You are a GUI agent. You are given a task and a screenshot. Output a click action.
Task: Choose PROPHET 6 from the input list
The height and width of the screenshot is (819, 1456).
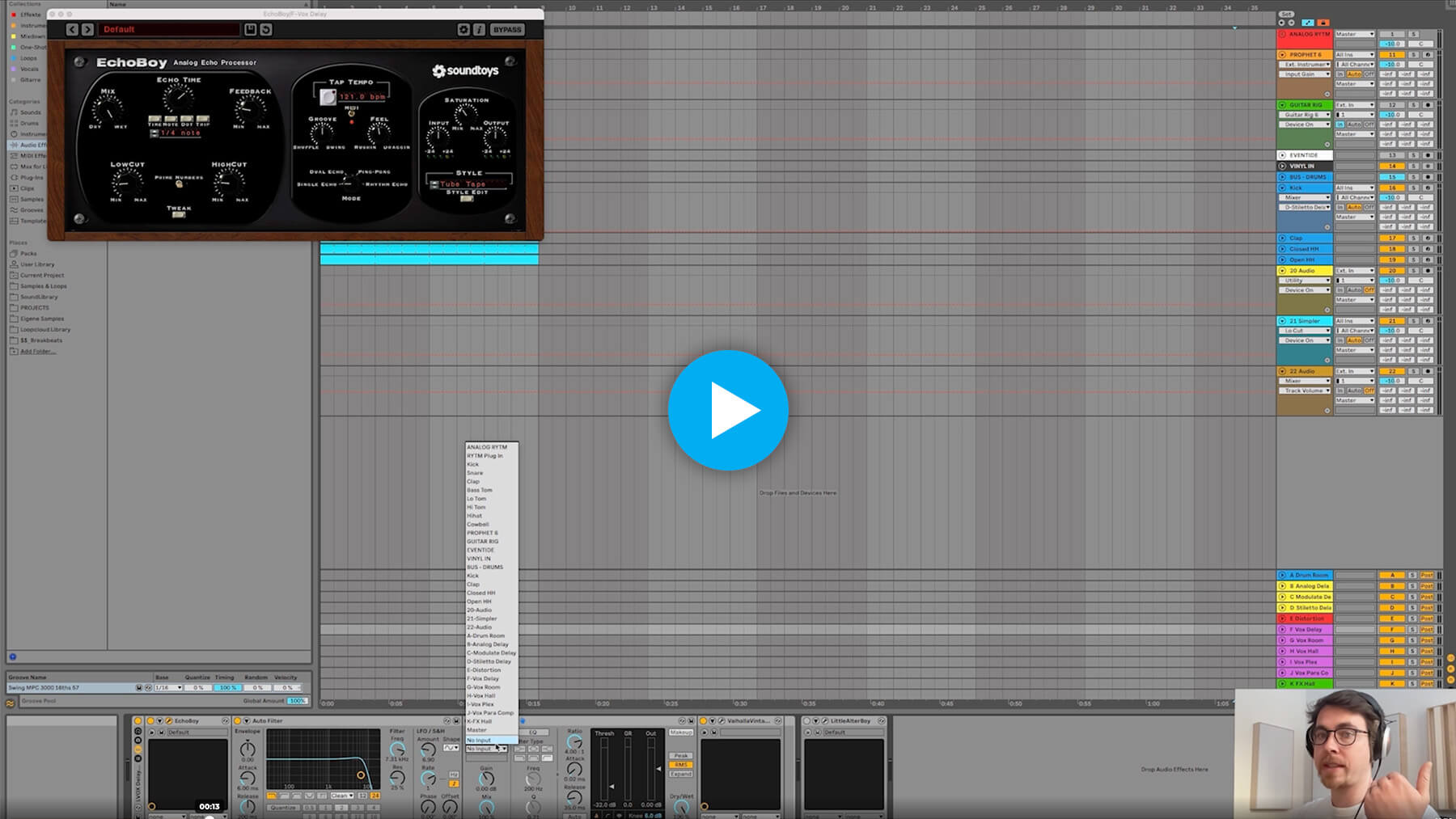(492, 533)
